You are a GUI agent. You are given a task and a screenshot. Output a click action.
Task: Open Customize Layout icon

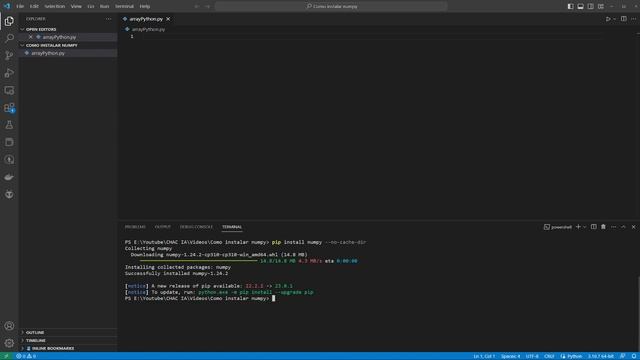[601, 7]
